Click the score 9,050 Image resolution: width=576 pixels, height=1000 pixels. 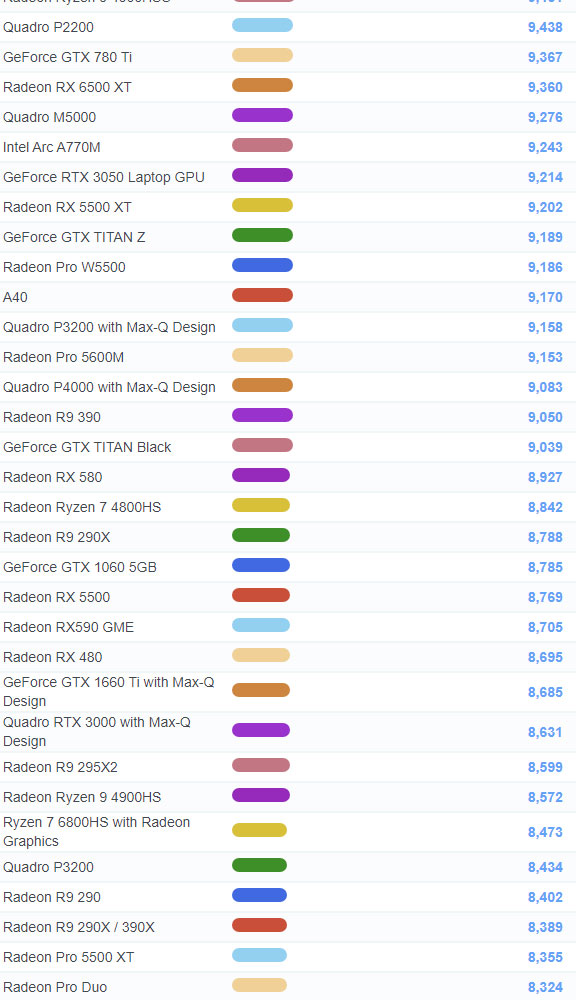tap(545, 417)
